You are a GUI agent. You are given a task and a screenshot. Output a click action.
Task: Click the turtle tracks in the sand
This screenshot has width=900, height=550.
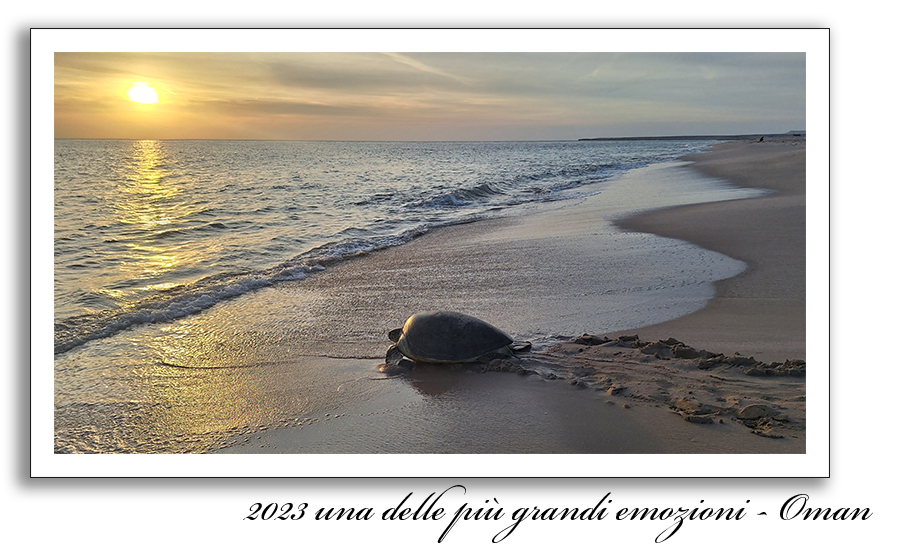(x=680, y=380)
